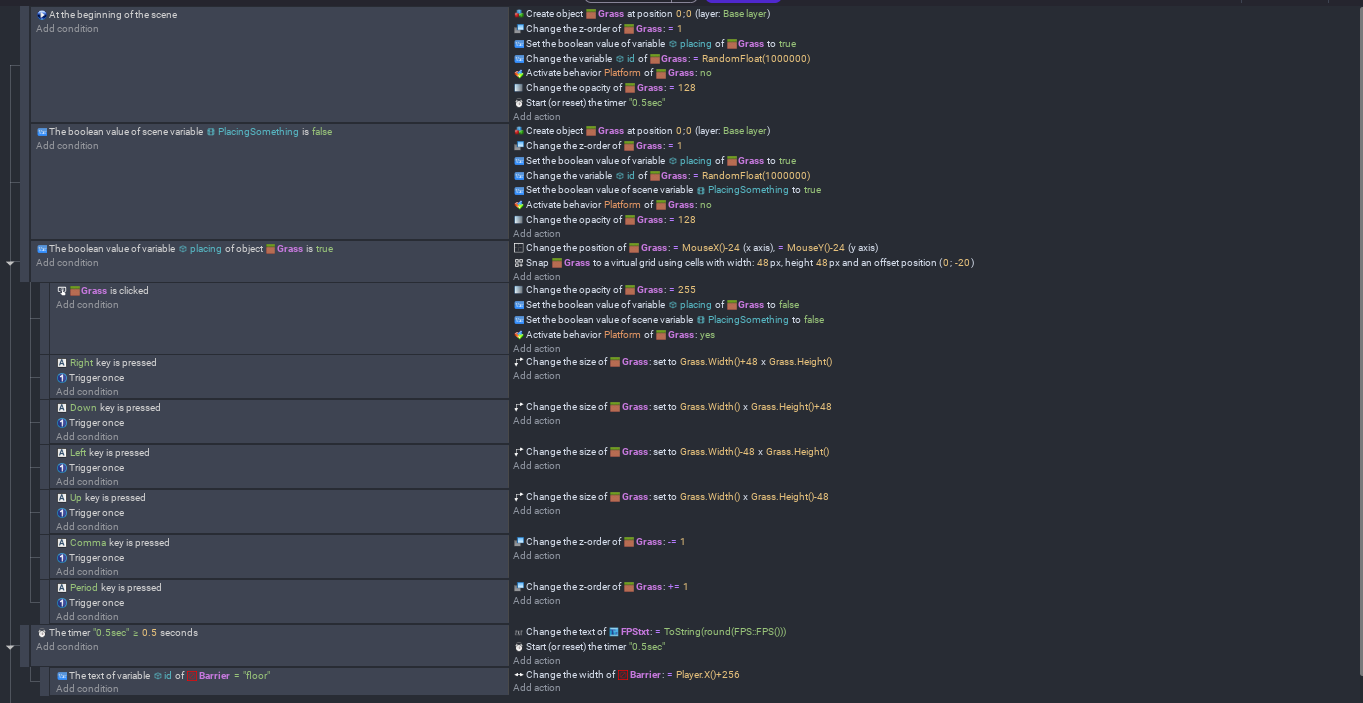Add a condition below 'Period key is pressed' Trigger once
Image resolution: width=1363 pixels, height=703 pixels.
[x=87, y=617]
